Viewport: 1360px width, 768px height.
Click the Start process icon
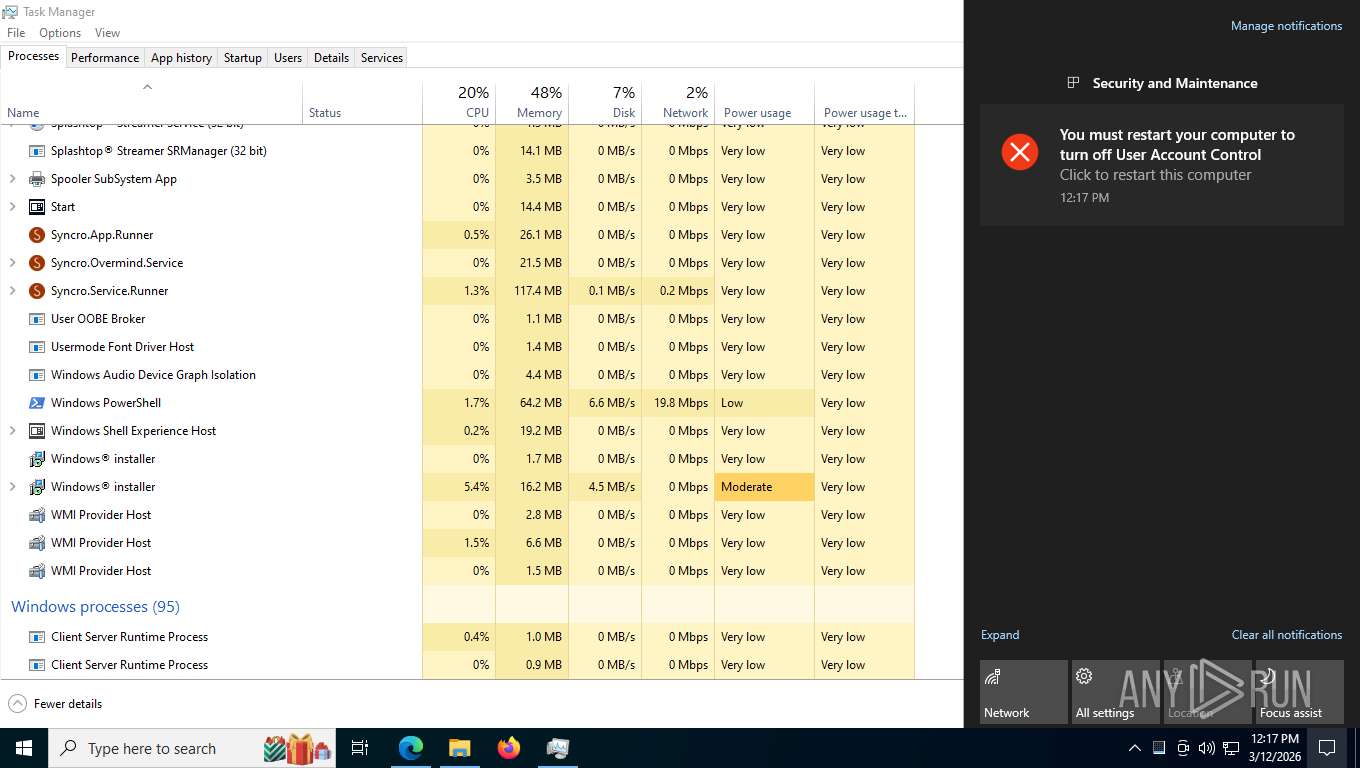(x=37, y=207)
